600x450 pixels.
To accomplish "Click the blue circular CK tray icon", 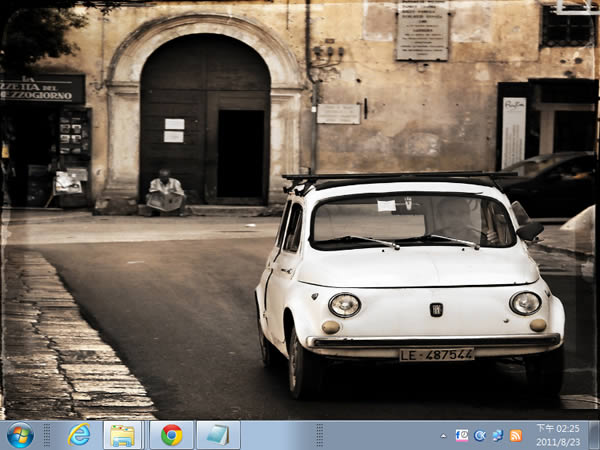I will [480, 435].
